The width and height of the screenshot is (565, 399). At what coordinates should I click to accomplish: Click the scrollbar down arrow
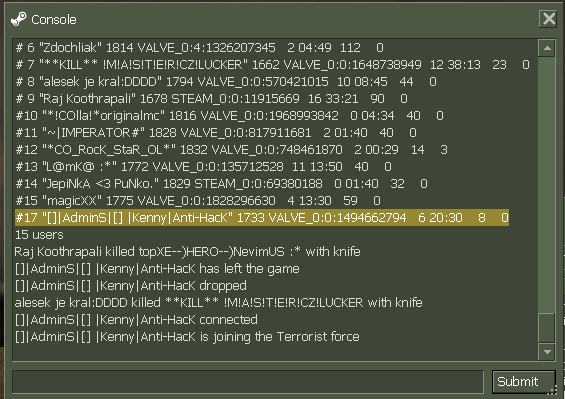click(x=547, y=351)
